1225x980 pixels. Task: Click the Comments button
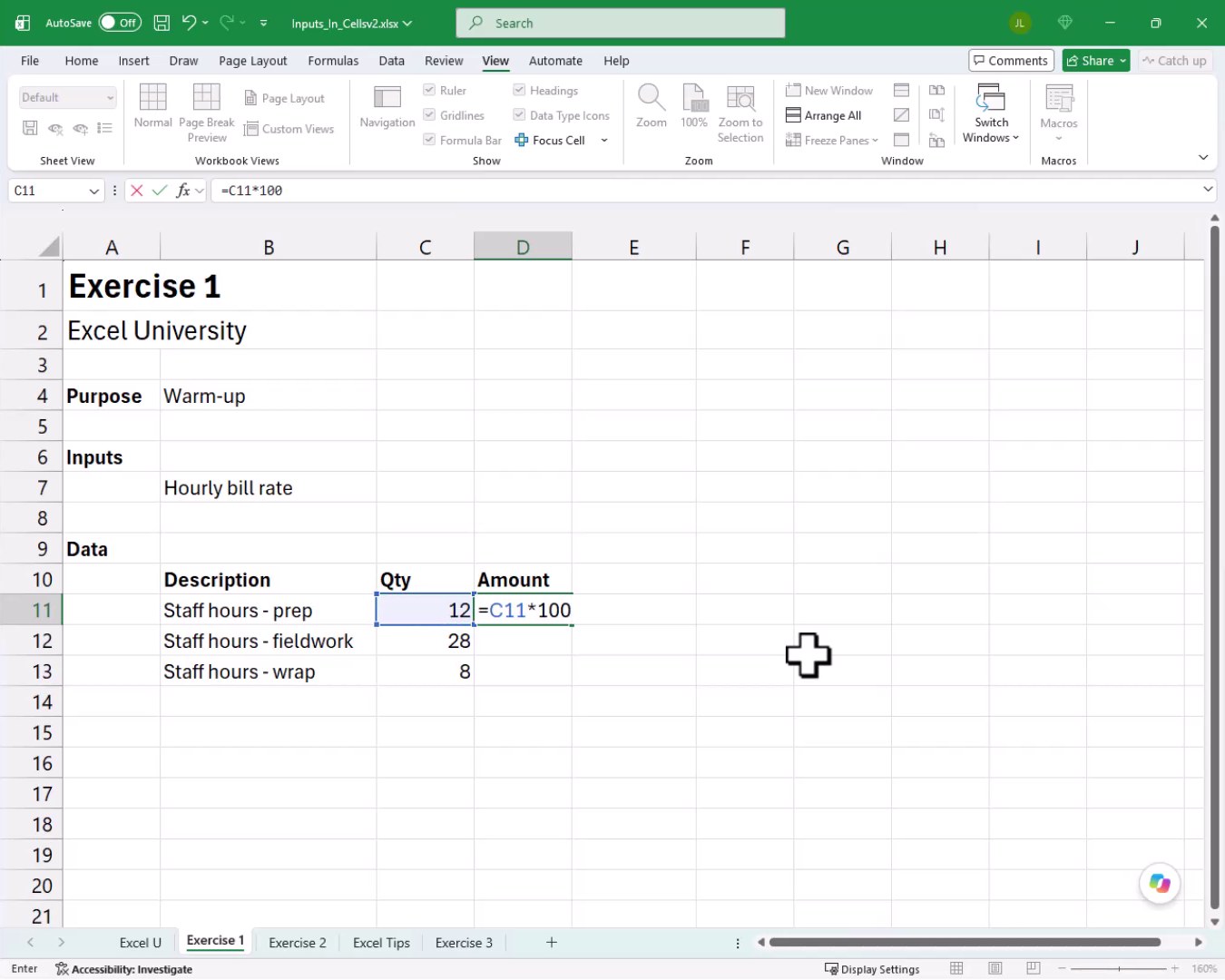[1011, 61]
